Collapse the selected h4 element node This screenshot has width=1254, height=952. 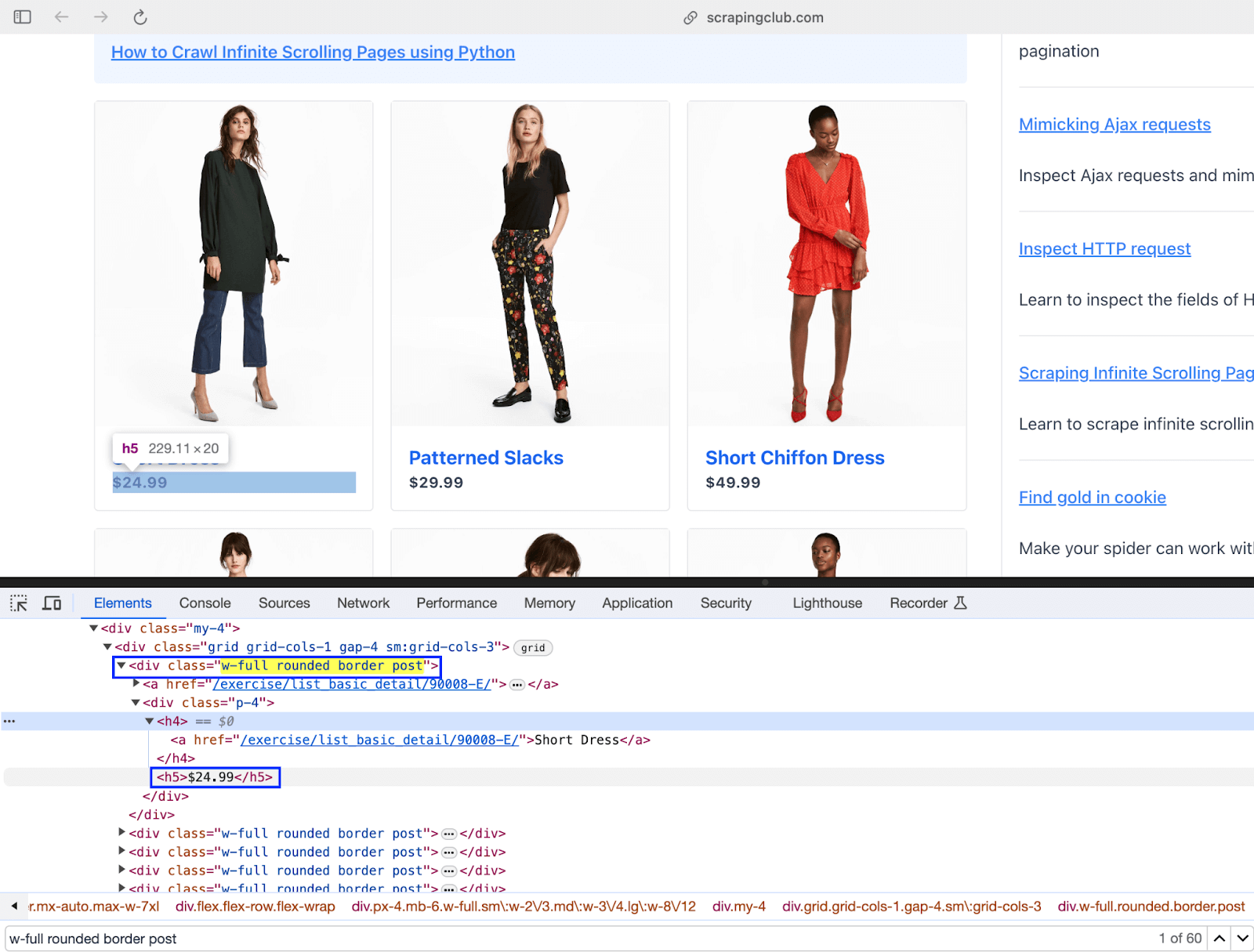pos(150,722)
